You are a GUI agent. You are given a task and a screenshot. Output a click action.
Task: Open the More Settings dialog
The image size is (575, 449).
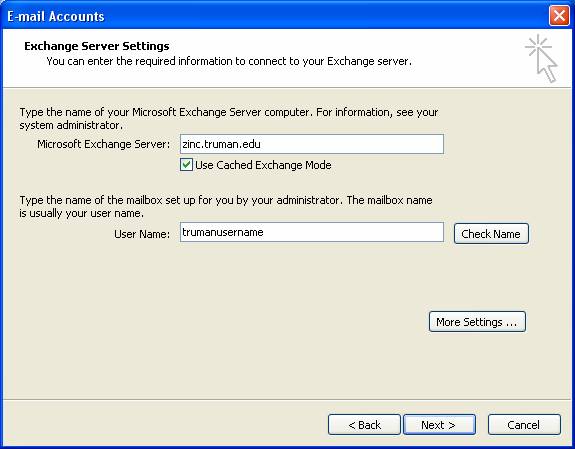477,322
